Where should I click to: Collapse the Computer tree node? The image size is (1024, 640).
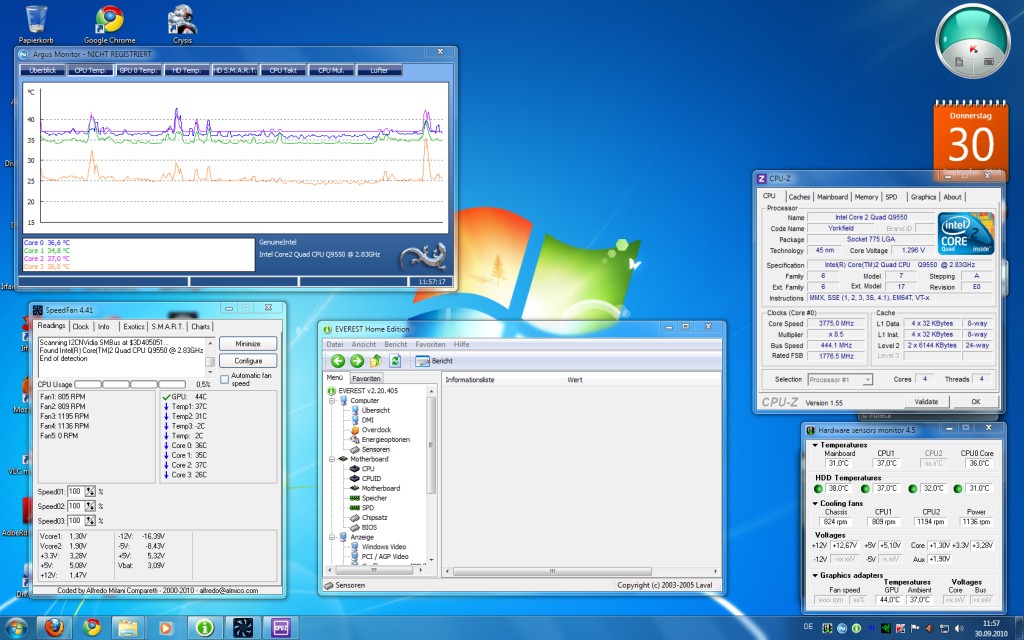(x=332, y=400)
